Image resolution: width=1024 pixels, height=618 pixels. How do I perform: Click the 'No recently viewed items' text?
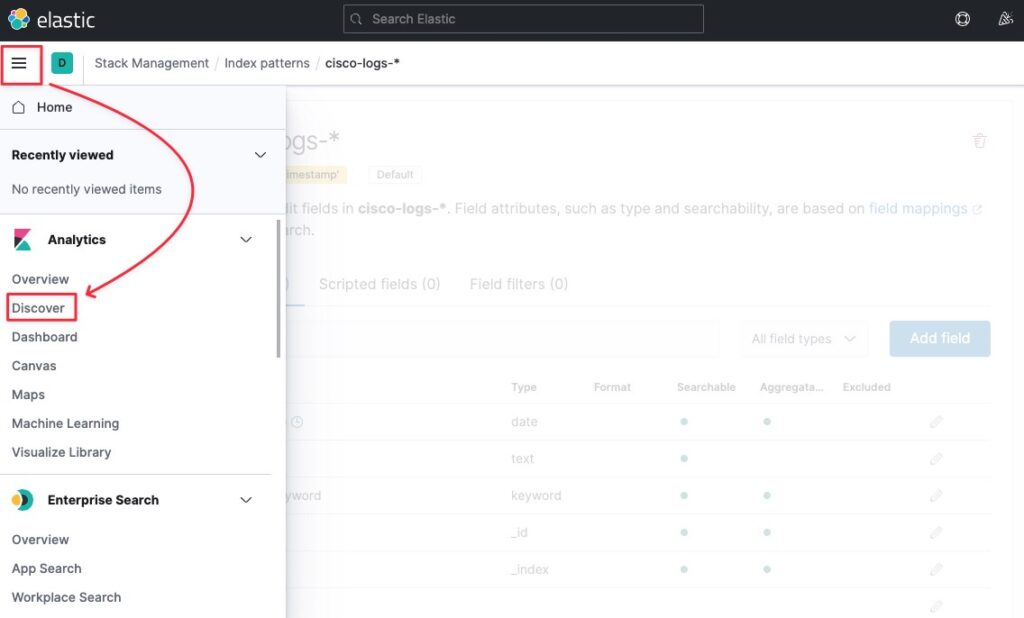click(87, 189)
